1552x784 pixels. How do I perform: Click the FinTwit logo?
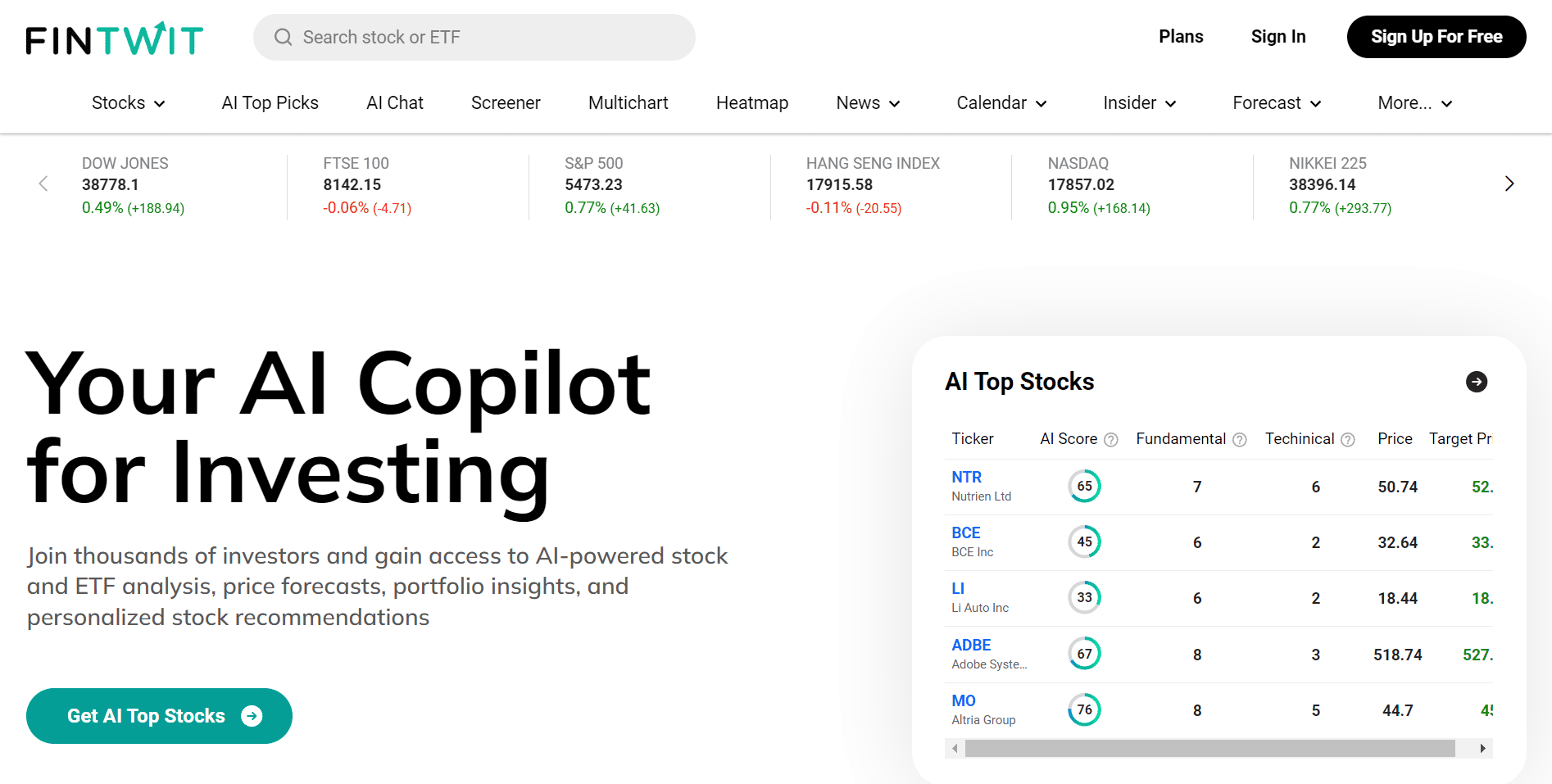point(115,39)
